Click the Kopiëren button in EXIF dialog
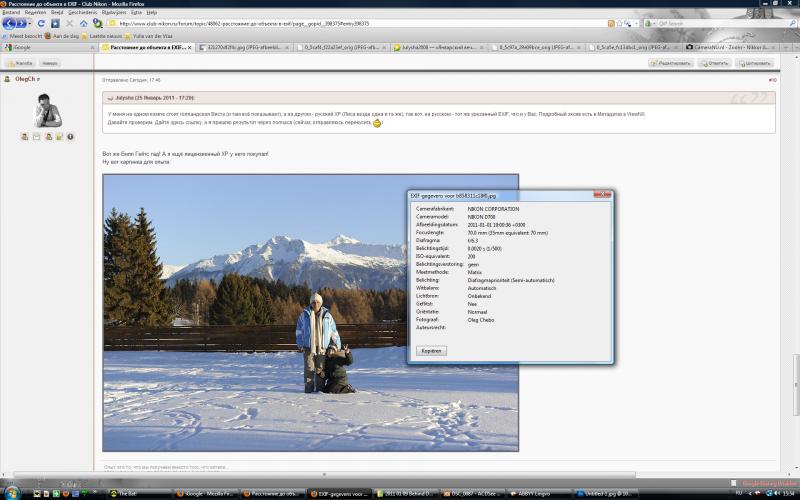Image resolution: width=800 pixels, height=500 pixels. pos(431,351)
